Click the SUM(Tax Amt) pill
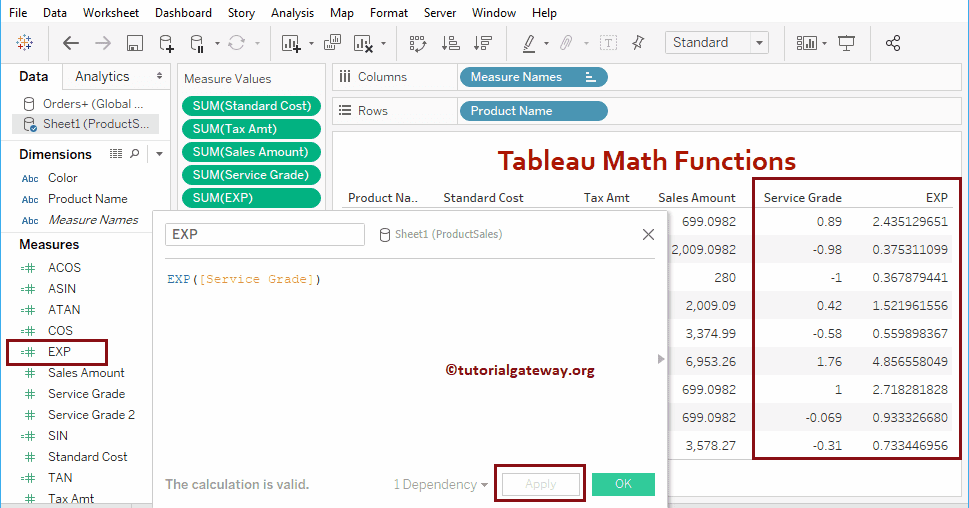 (x=252, y=129)
